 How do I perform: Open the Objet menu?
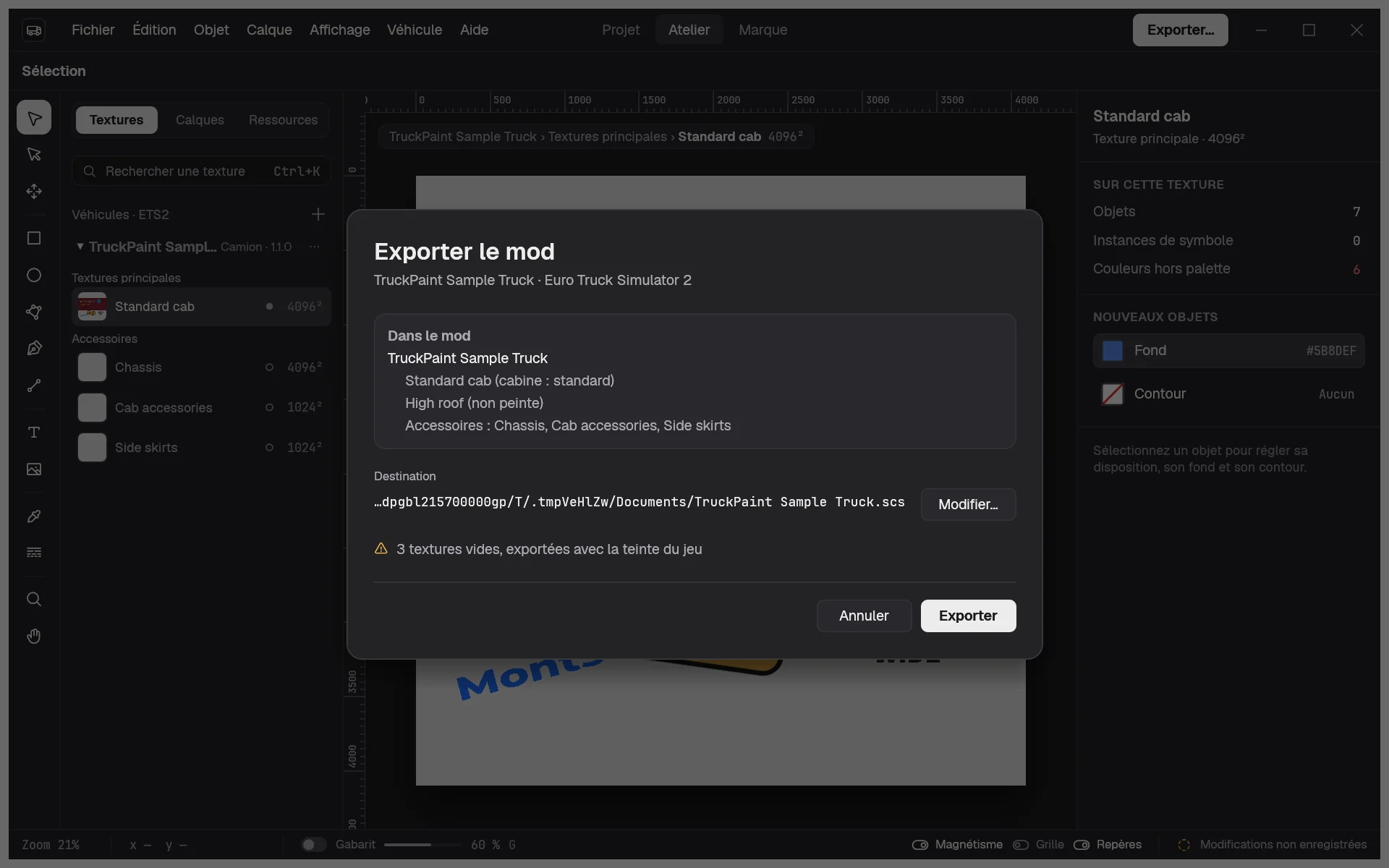pos(211,30)
